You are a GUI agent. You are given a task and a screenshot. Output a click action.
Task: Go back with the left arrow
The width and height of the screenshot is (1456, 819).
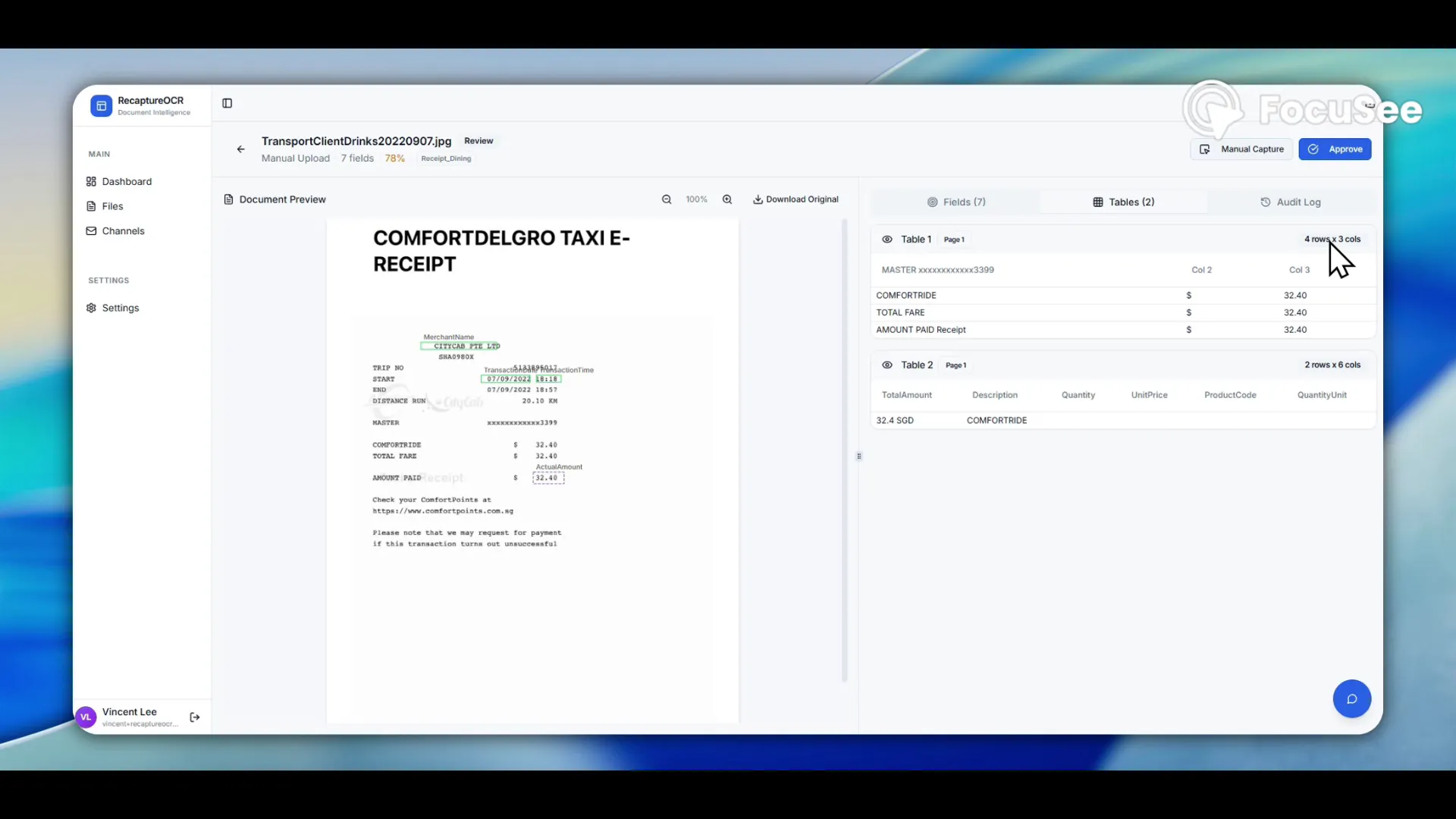[240, 149]
